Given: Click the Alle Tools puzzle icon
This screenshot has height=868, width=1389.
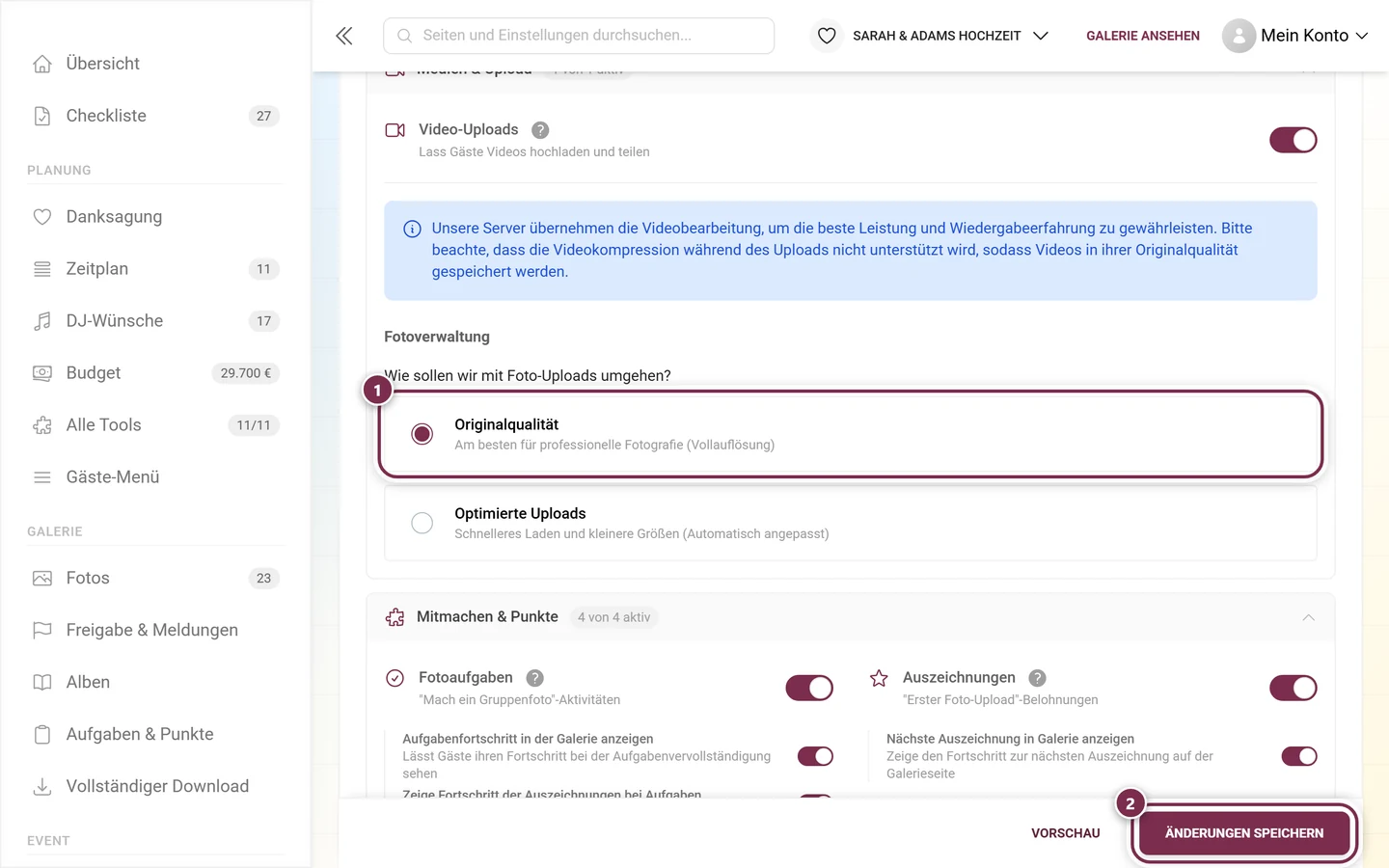Looking at the screenshot, I should coord(42,425).
